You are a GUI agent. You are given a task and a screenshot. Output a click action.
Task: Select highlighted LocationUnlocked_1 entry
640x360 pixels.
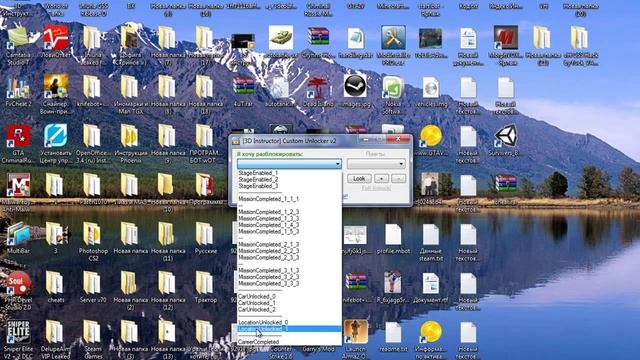289,329
